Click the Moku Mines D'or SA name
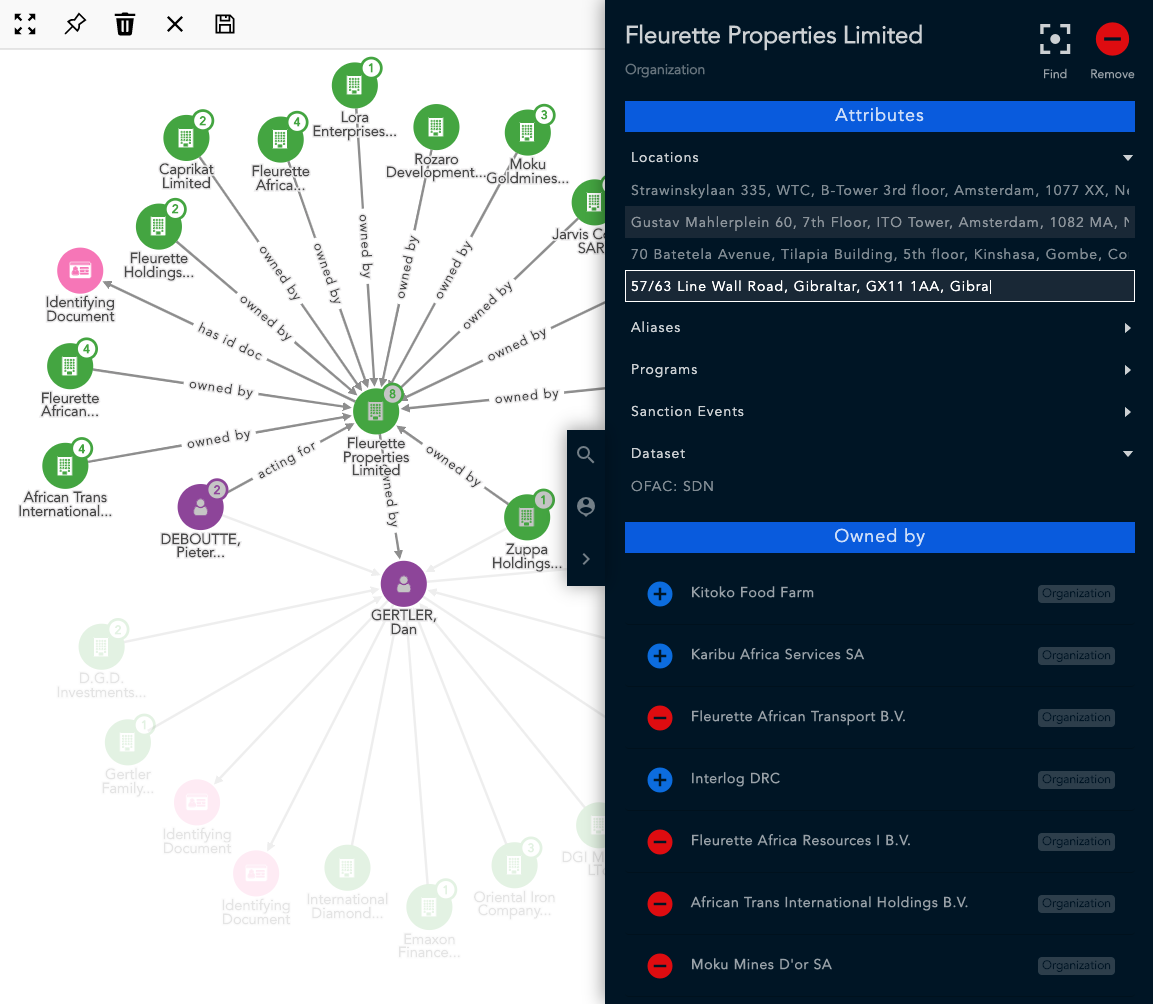1153x1004 pixels. point(761,964)
